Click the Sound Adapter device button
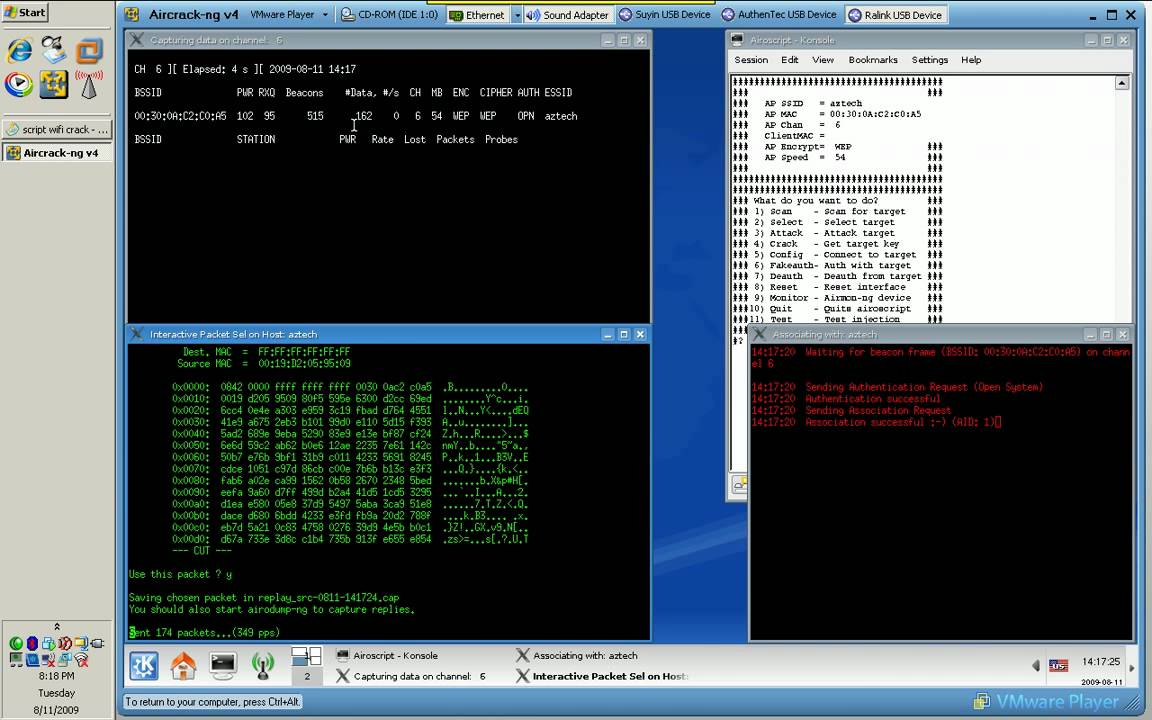Viewport: 1152px width, 720px height. point(568,15)
